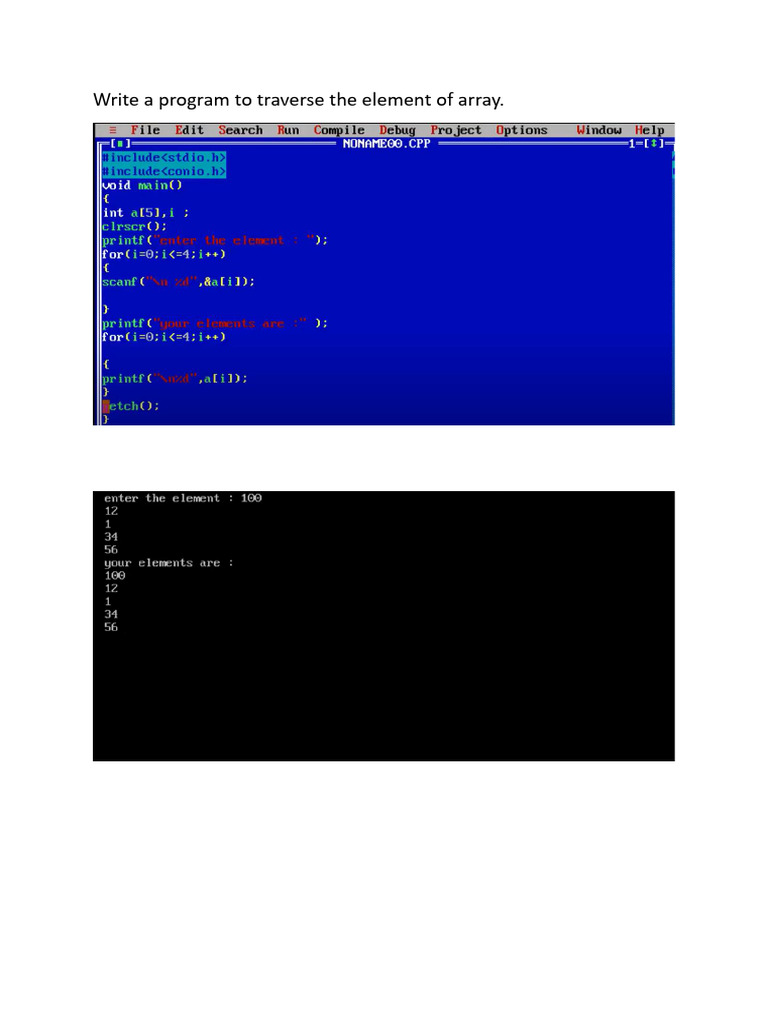The image size is (768, 1024).
Task: Click the printf("\n%d",a[i]); line
Action: click(x=175, y=379)
